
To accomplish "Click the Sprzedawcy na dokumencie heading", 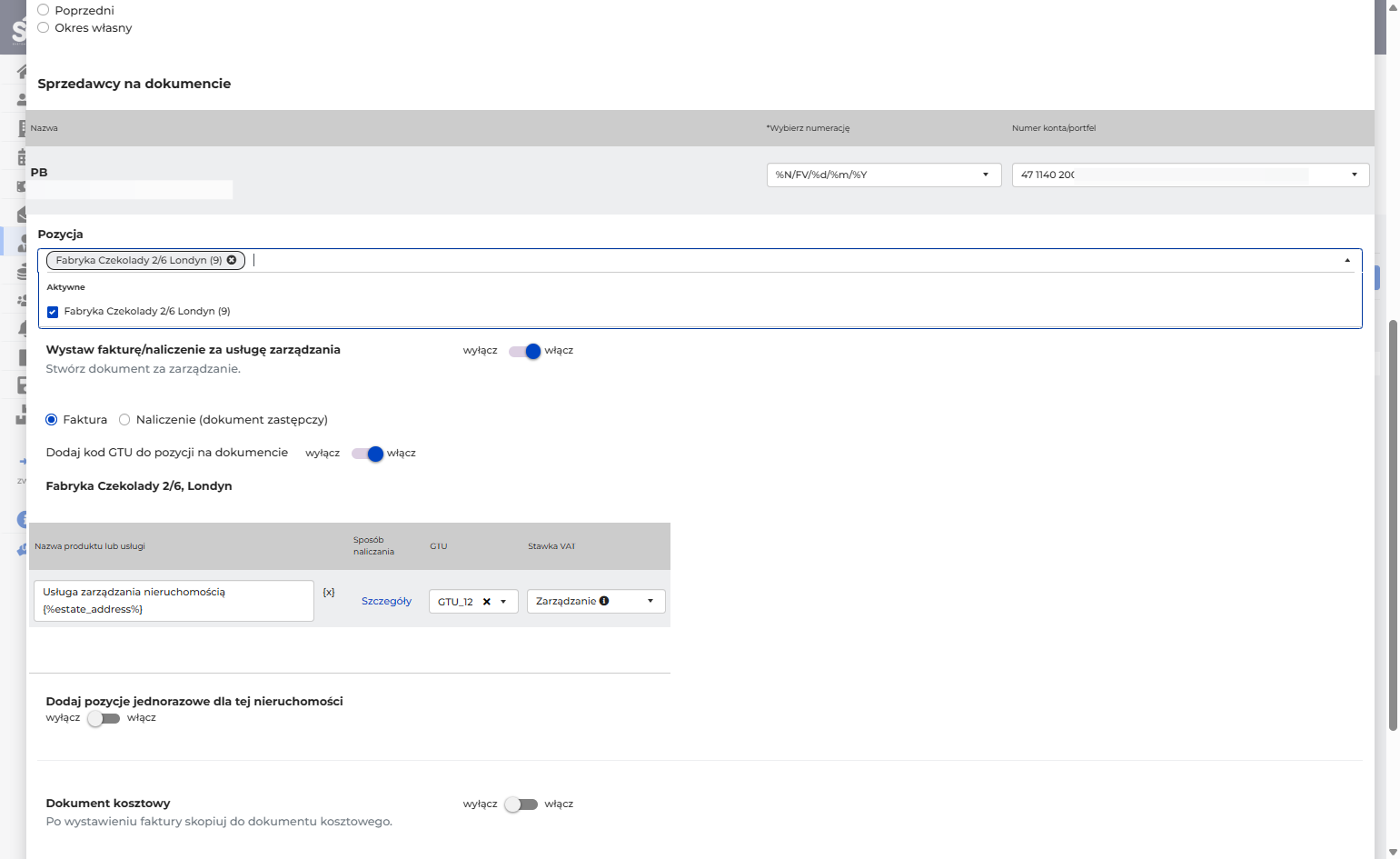I will click(x=134, y=84).
